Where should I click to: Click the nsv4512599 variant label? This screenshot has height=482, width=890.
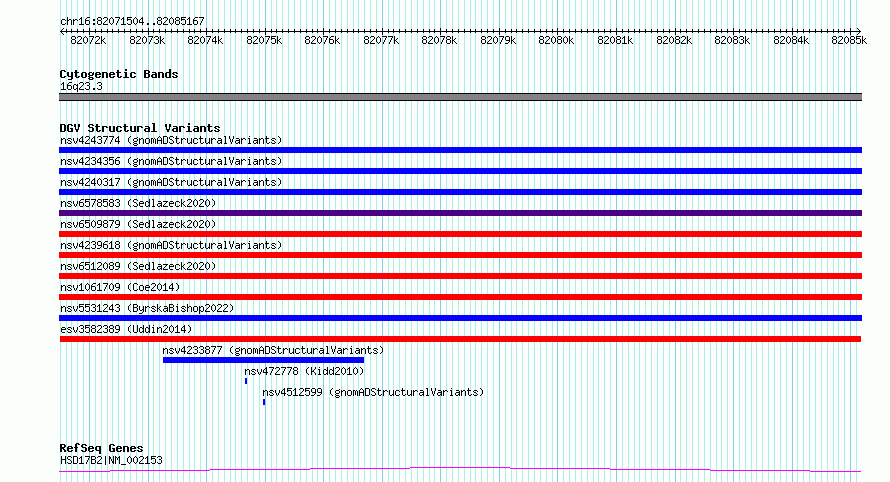click(x=373, y=392)
